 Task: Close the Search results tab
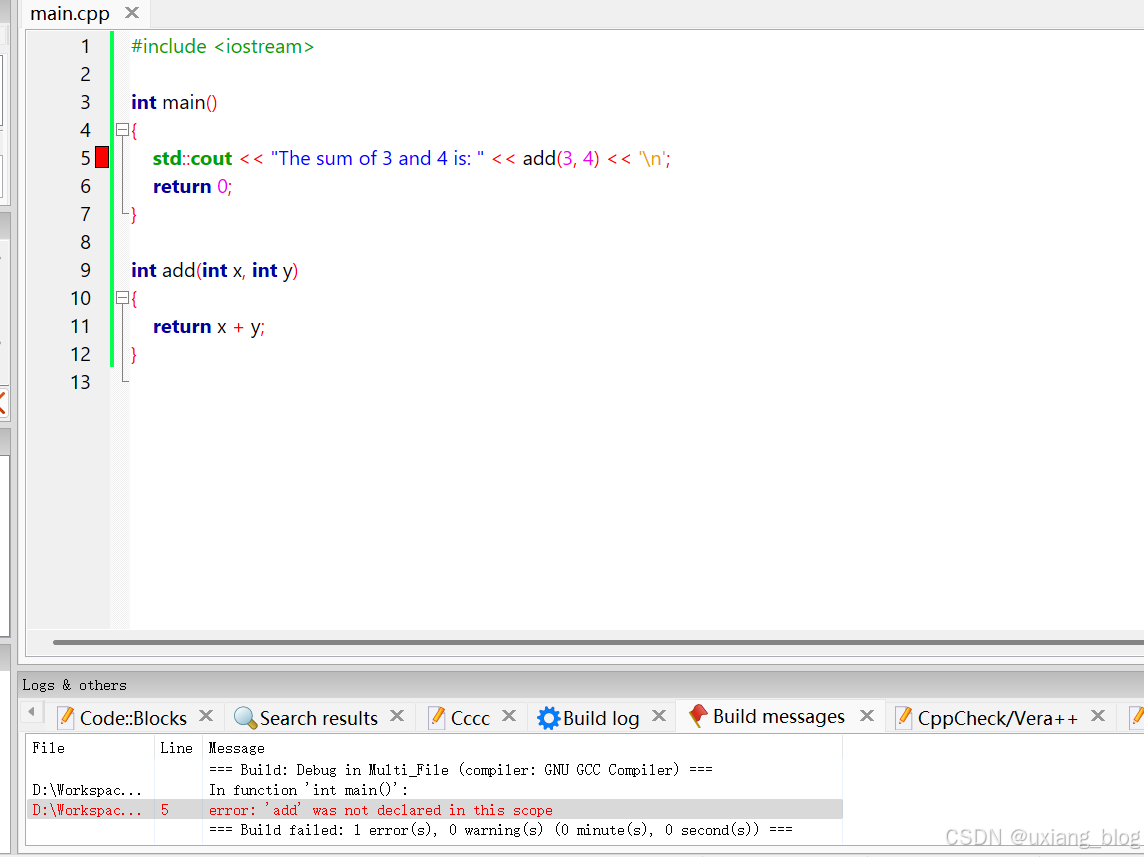pos(397,716)
